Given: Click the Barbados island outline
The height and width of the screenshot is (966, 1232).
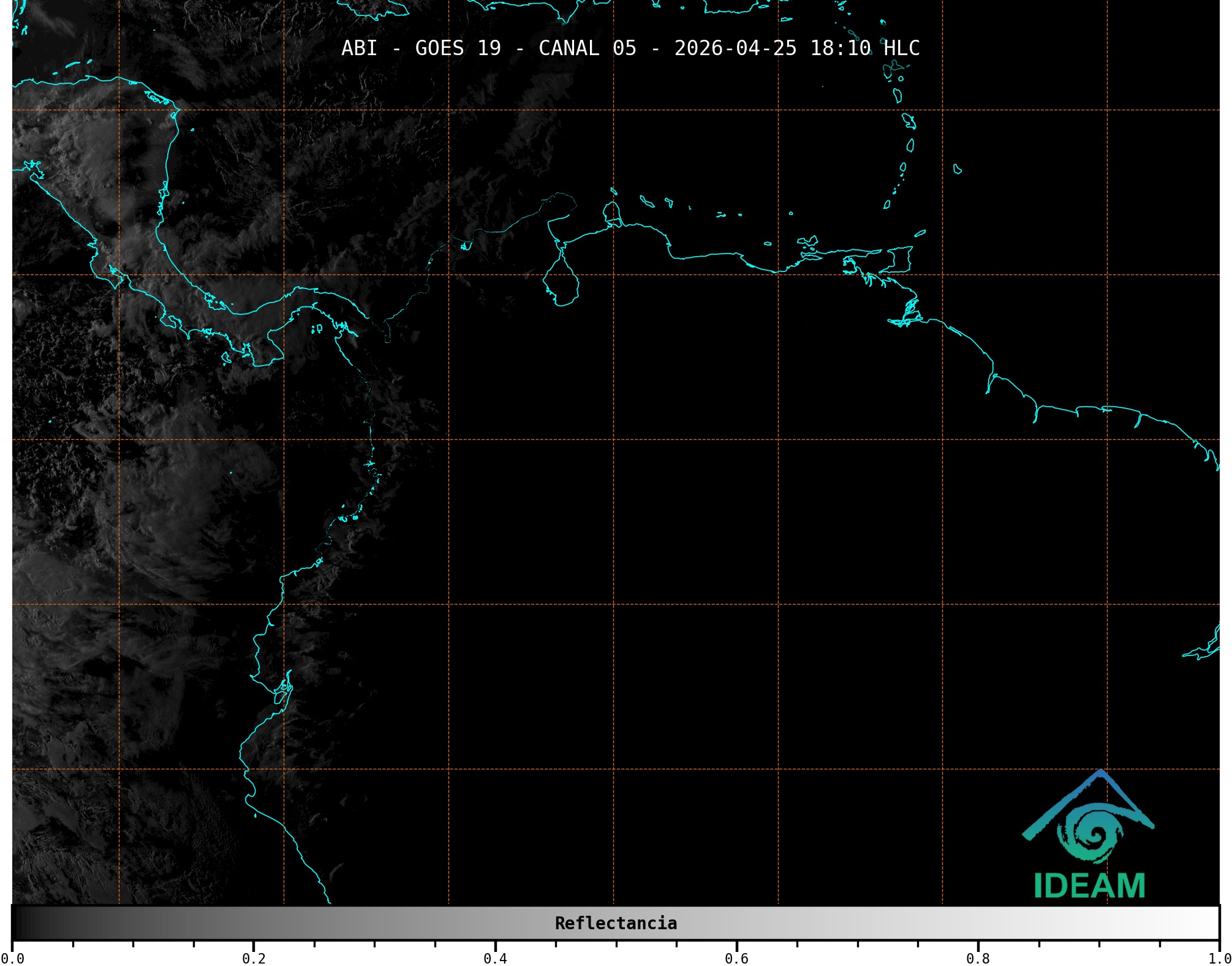Looking at the screenshot, I should (x=957, y=169).
